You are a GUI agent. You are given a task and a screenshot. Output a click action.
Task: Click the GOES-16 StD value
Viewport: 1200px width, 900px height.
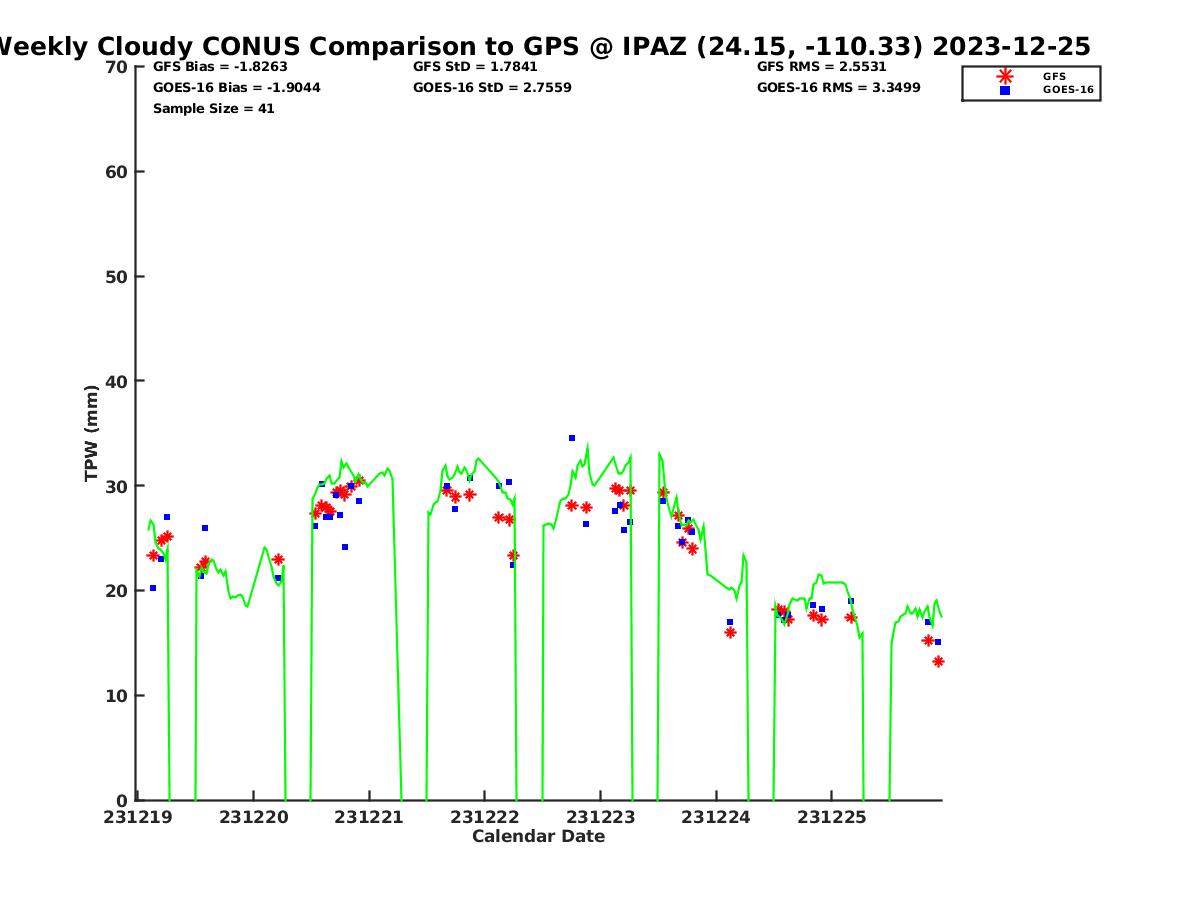click(492, 88)
